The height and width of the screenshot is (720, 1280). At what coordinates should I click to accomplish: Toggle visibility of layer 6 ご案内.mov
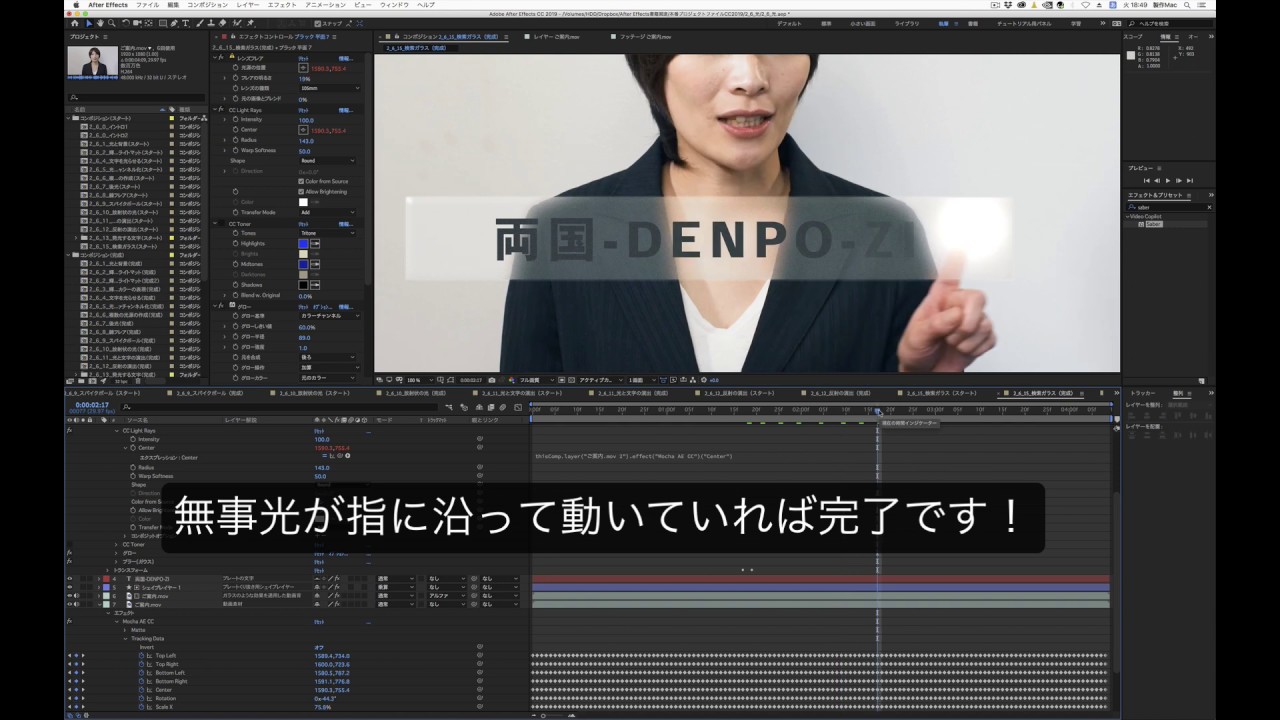(70, 596)
